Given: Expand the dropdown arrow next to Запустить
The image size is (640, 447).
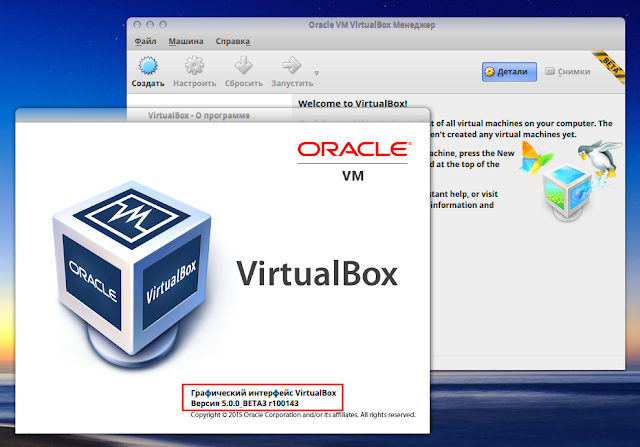Looking at the screenshot, I should (316, 73).
